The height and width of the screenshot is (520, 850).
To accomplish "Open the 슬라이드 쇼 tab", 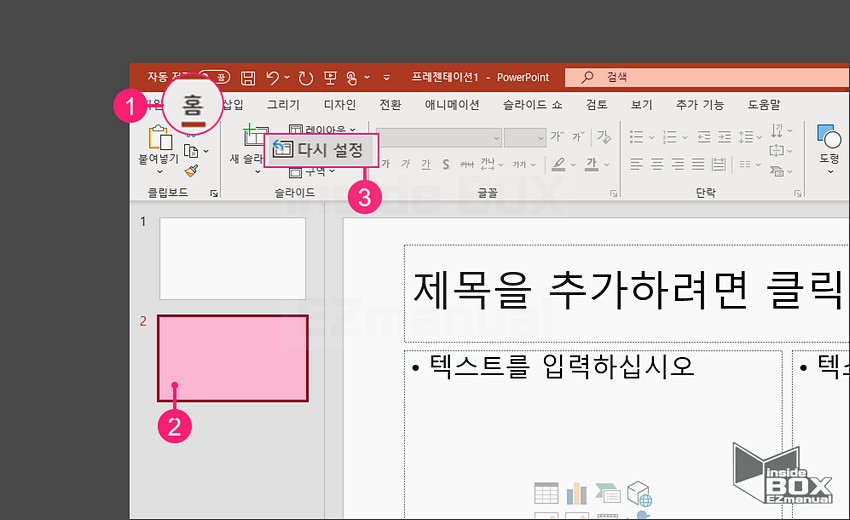I will 532,105.
